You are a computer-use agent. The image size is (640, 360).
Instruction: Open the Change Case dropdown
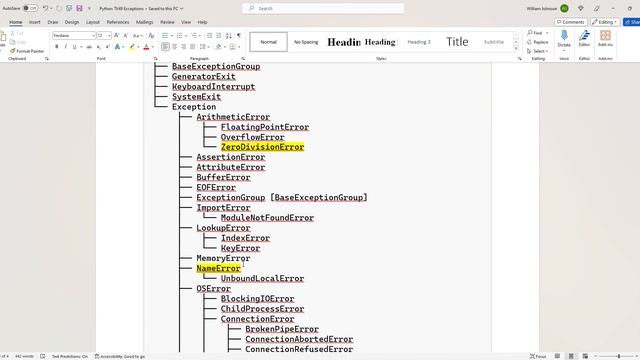pyautogui.click(x=138, y=36)
